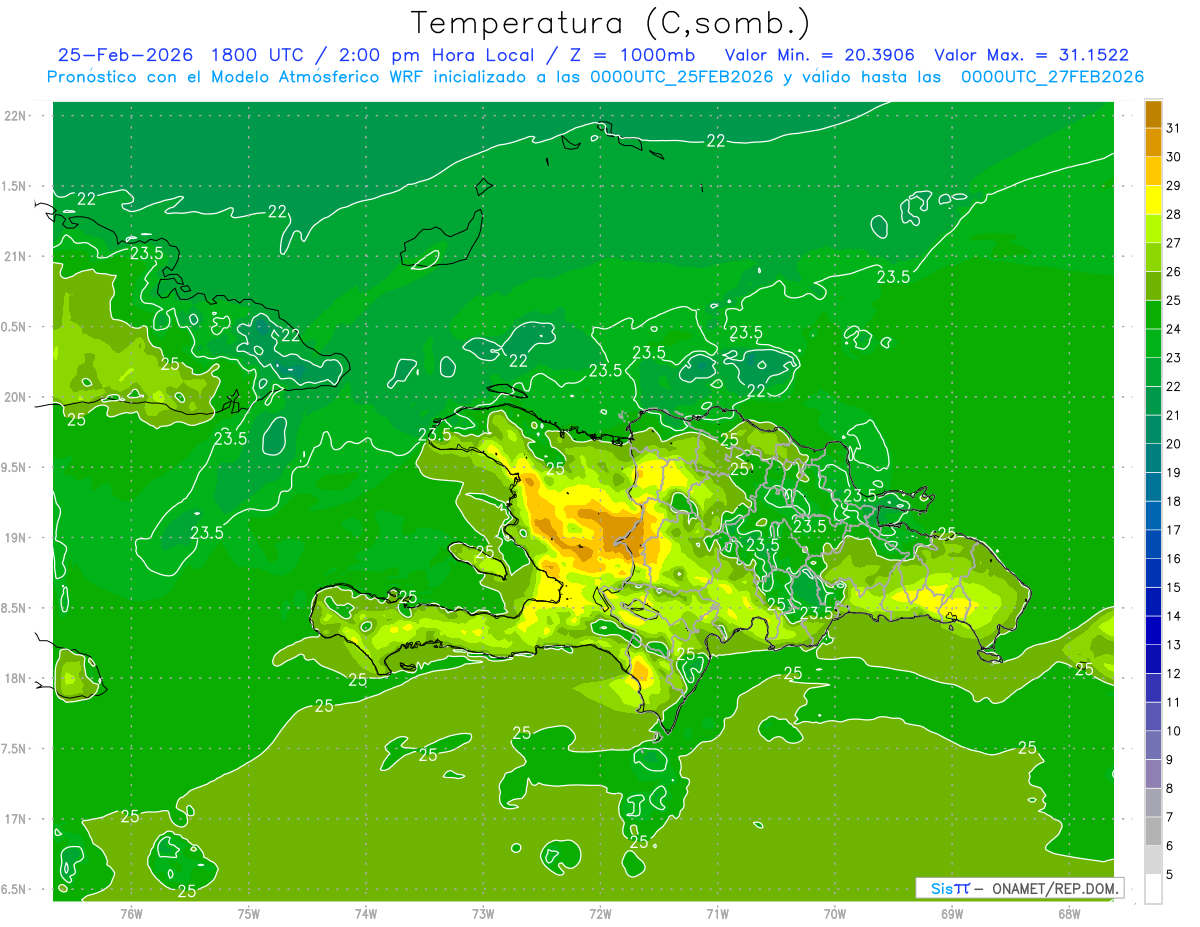The height and width of the screenshot is (927, 1200).
Task: Click longitude axis label "74W"
Action: pos(366,914)
